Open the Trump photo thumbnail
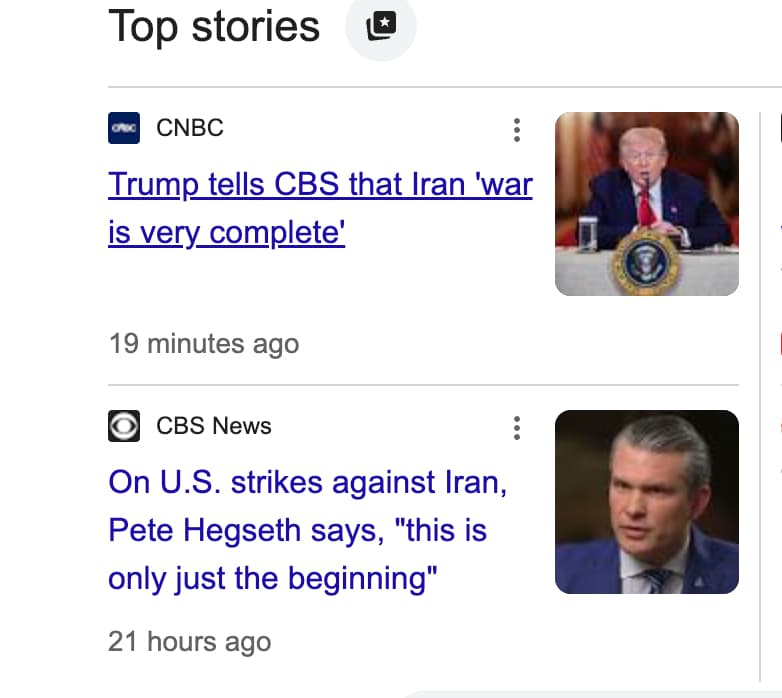Viewport: 782px width, 698px height. pos(646,203)
